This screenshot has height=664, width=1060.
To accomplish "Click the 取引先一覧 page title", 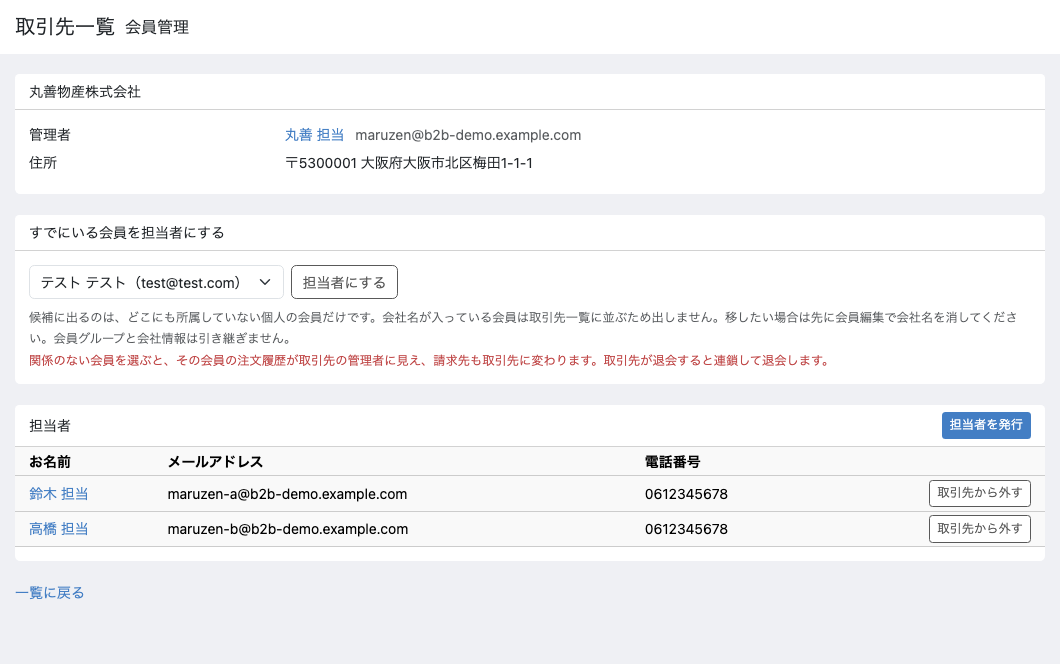I will coord(65,26).
